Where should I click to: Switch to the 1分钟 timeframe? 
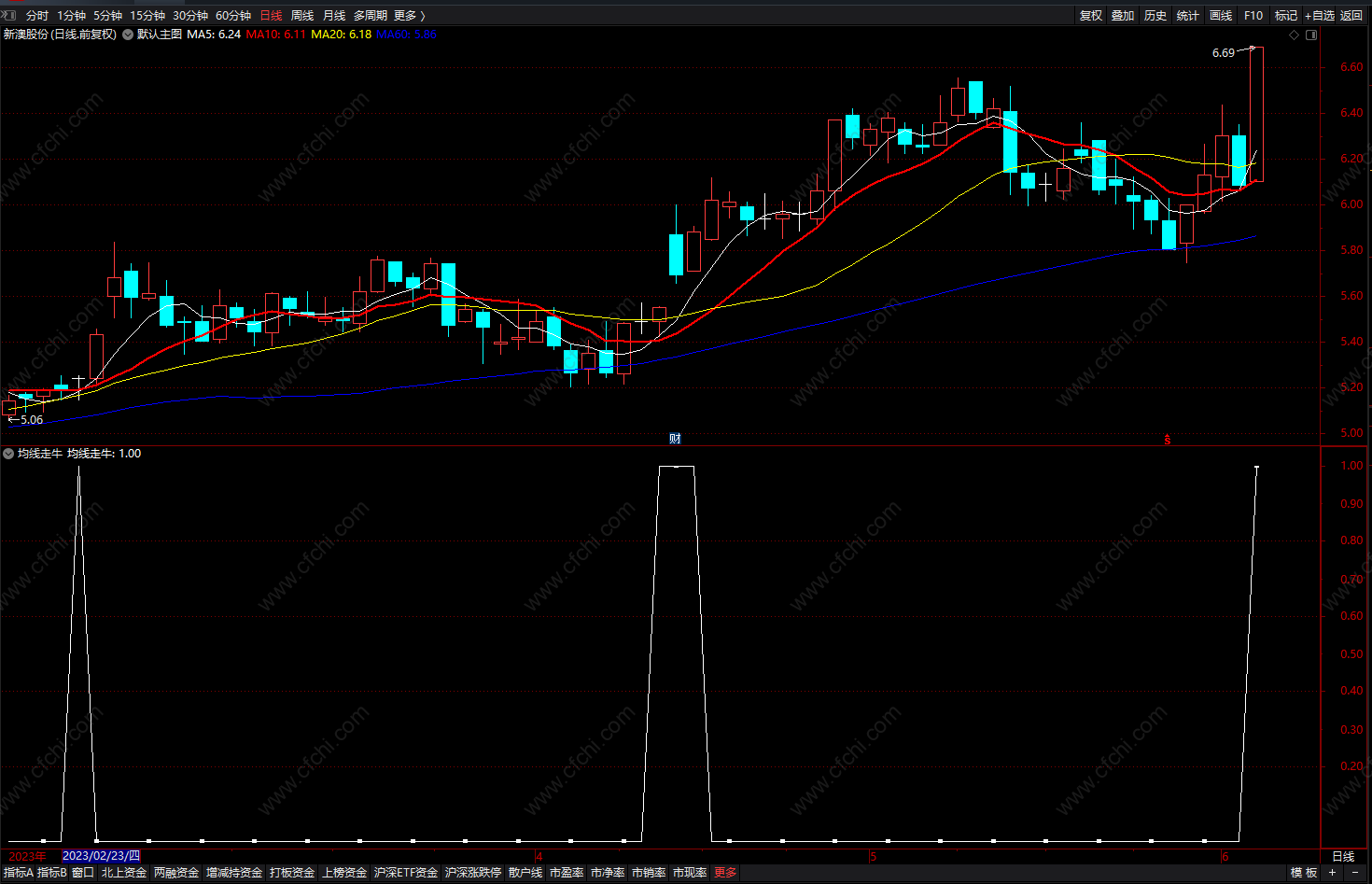[x=71, y=15]
